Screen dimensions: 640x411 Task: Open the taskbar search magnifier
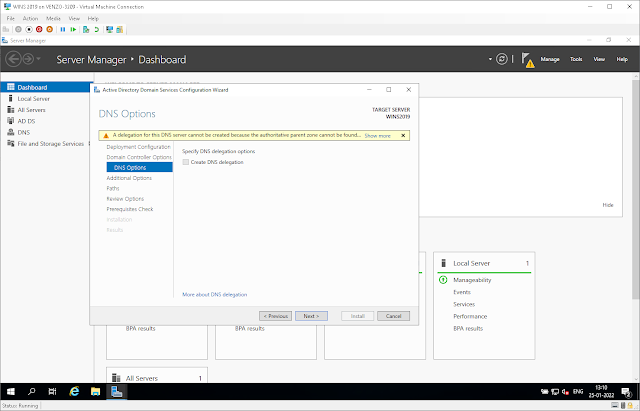click(x=31, y=392)
